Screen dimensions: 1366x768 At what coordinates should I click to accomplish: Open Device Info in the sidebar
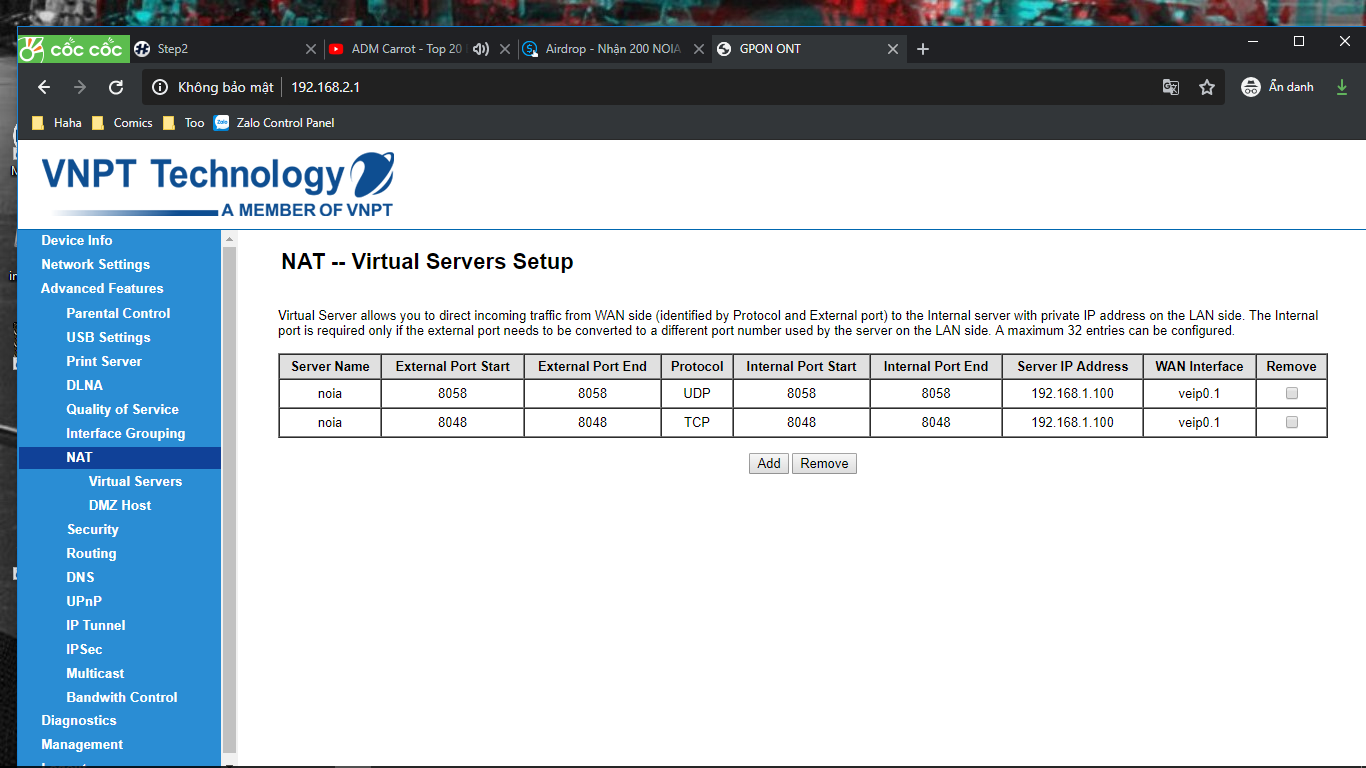pos(77,240)
